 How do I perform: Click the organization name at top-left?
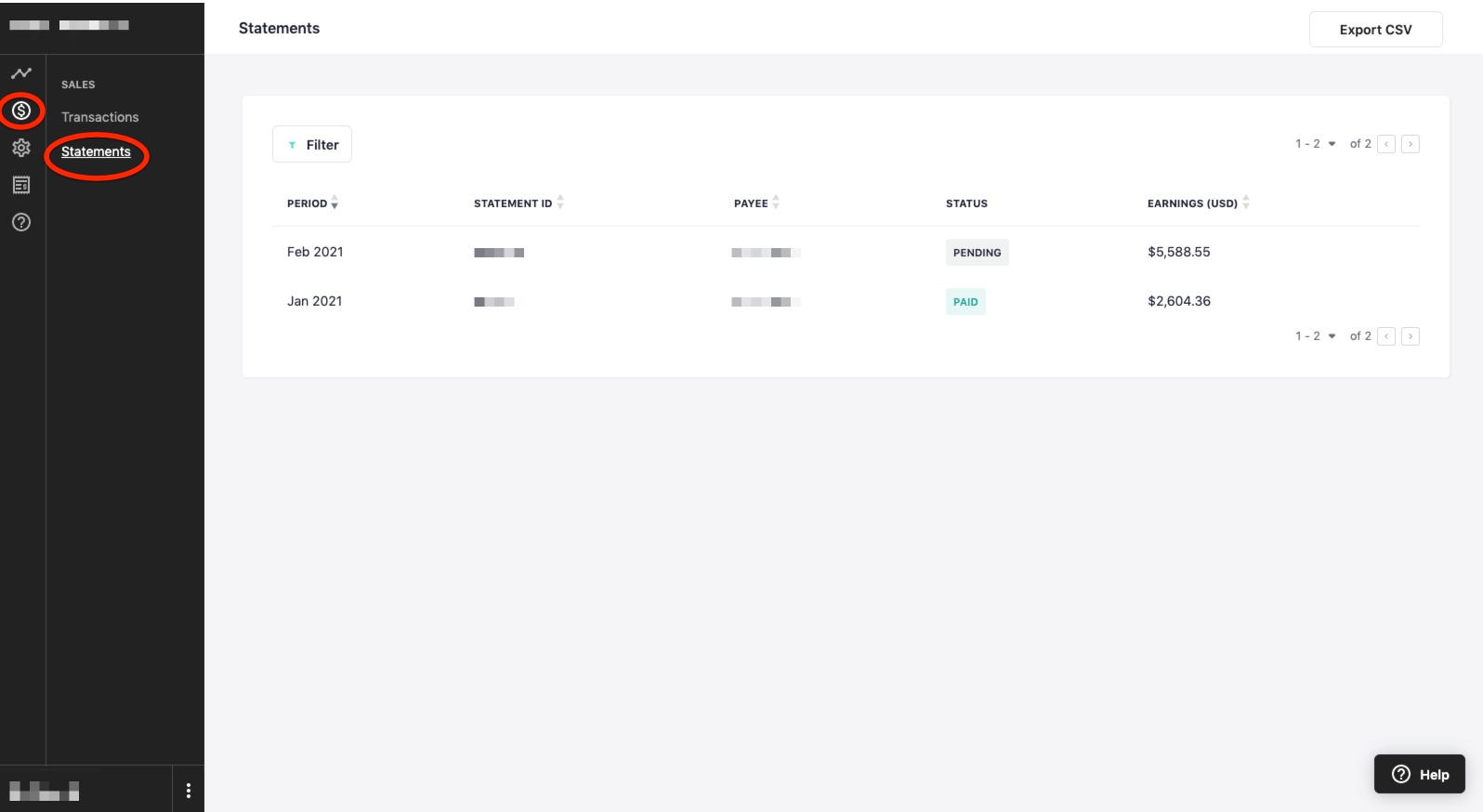tap(70, 25)
